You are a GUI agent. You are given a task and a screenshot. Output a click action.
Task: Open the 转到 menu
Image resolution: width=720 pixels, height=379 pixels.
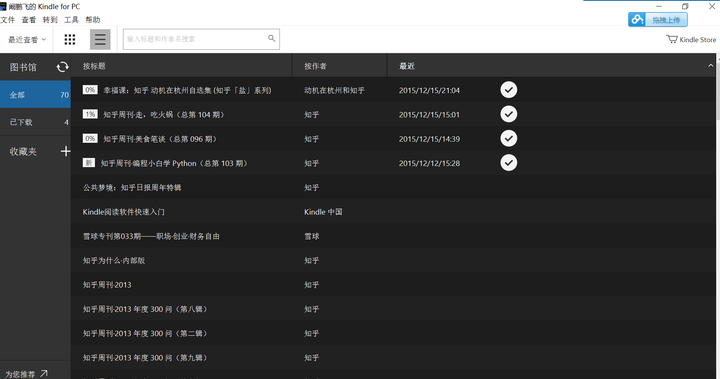(50, 20)
